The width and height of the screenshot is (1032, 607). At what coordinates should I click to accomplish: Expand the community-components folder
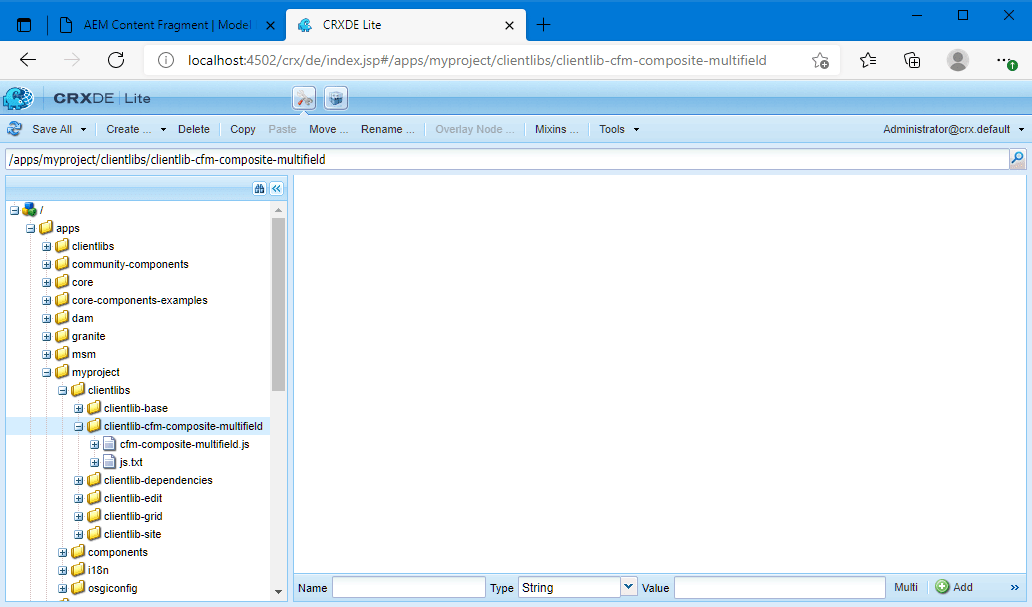tap(46, 265)
